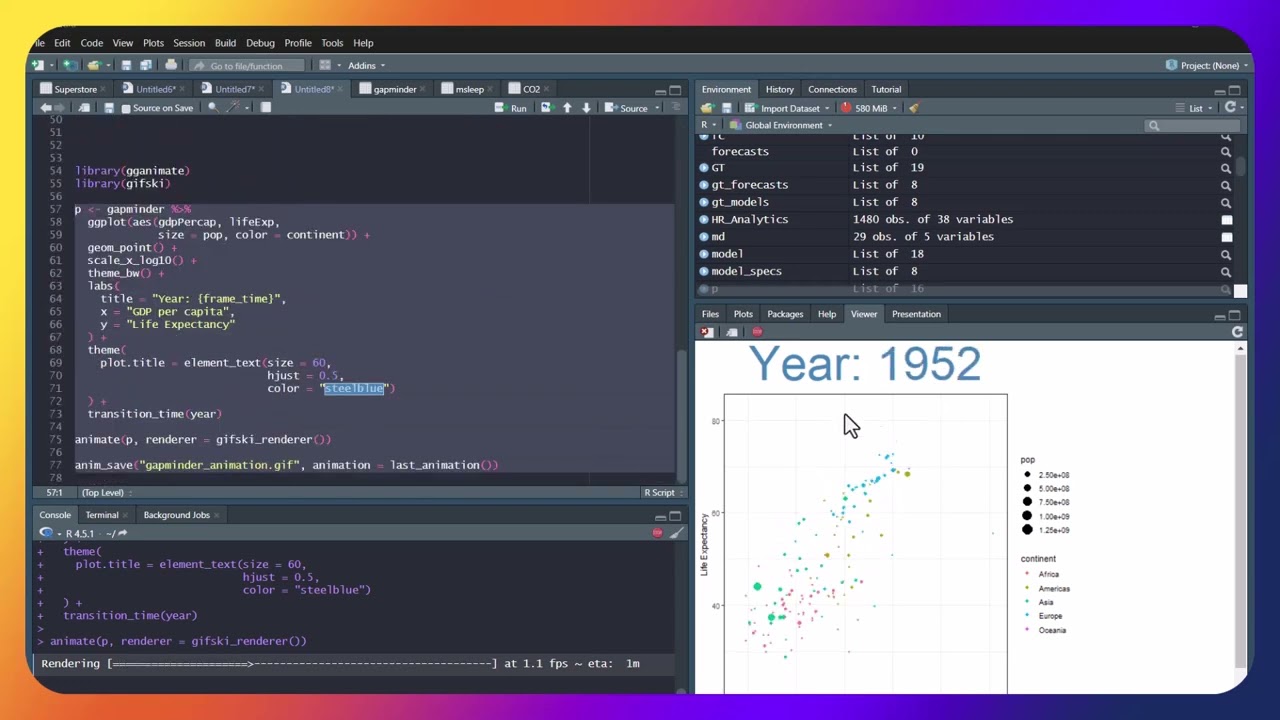Click the broom Clear objects icon
This screenshot has height=720, width=1280.
[x=914, y=108]
